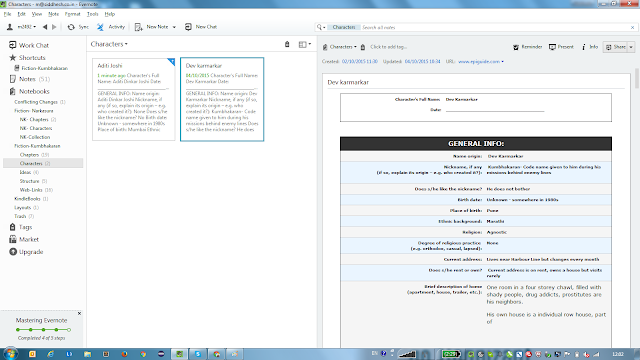Open the Activity feed

(x=111, y=27)
